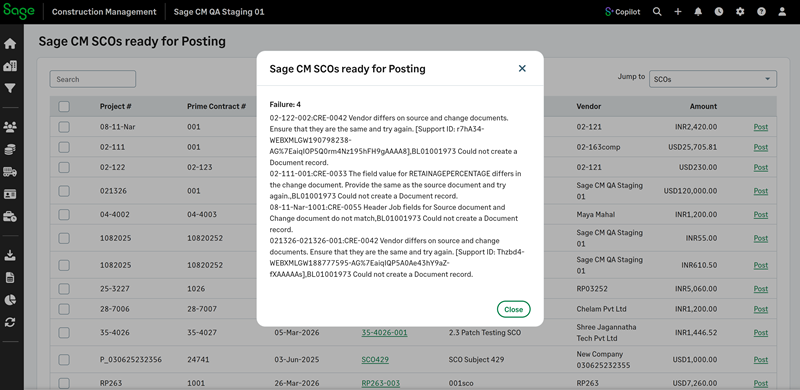Click Post for the INR55.00 row
Screen dimensions: 800x390
click(x=760, y=238)
